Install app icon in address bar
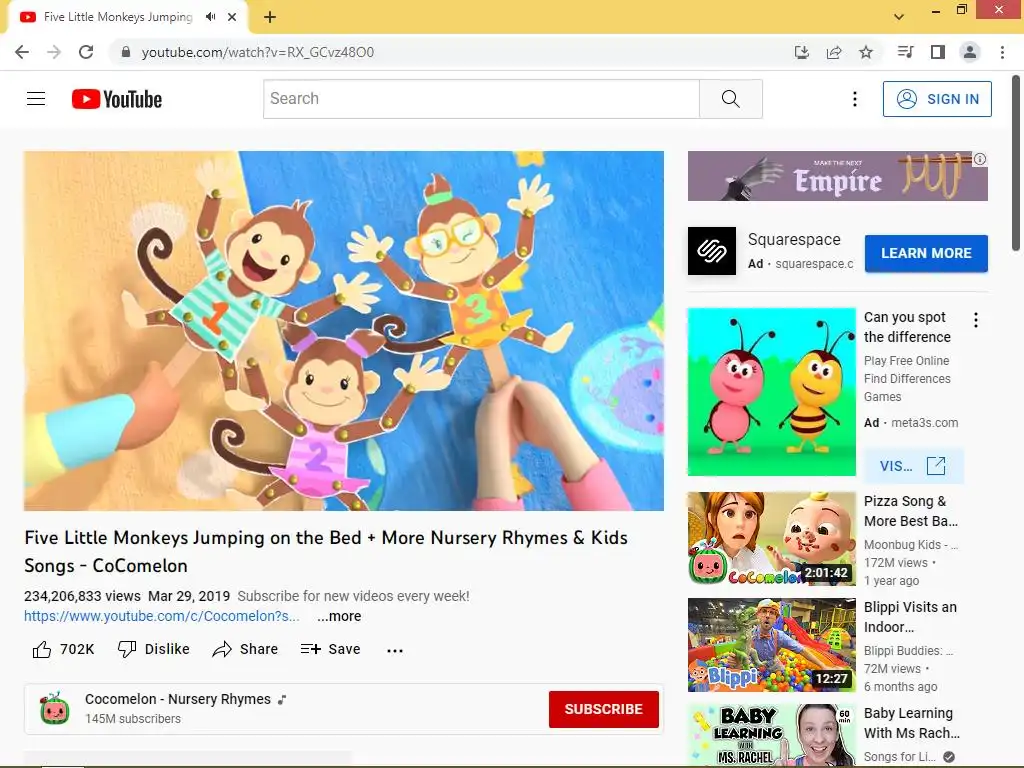This screenshot has height=768, width=1024. coord(801,52)
